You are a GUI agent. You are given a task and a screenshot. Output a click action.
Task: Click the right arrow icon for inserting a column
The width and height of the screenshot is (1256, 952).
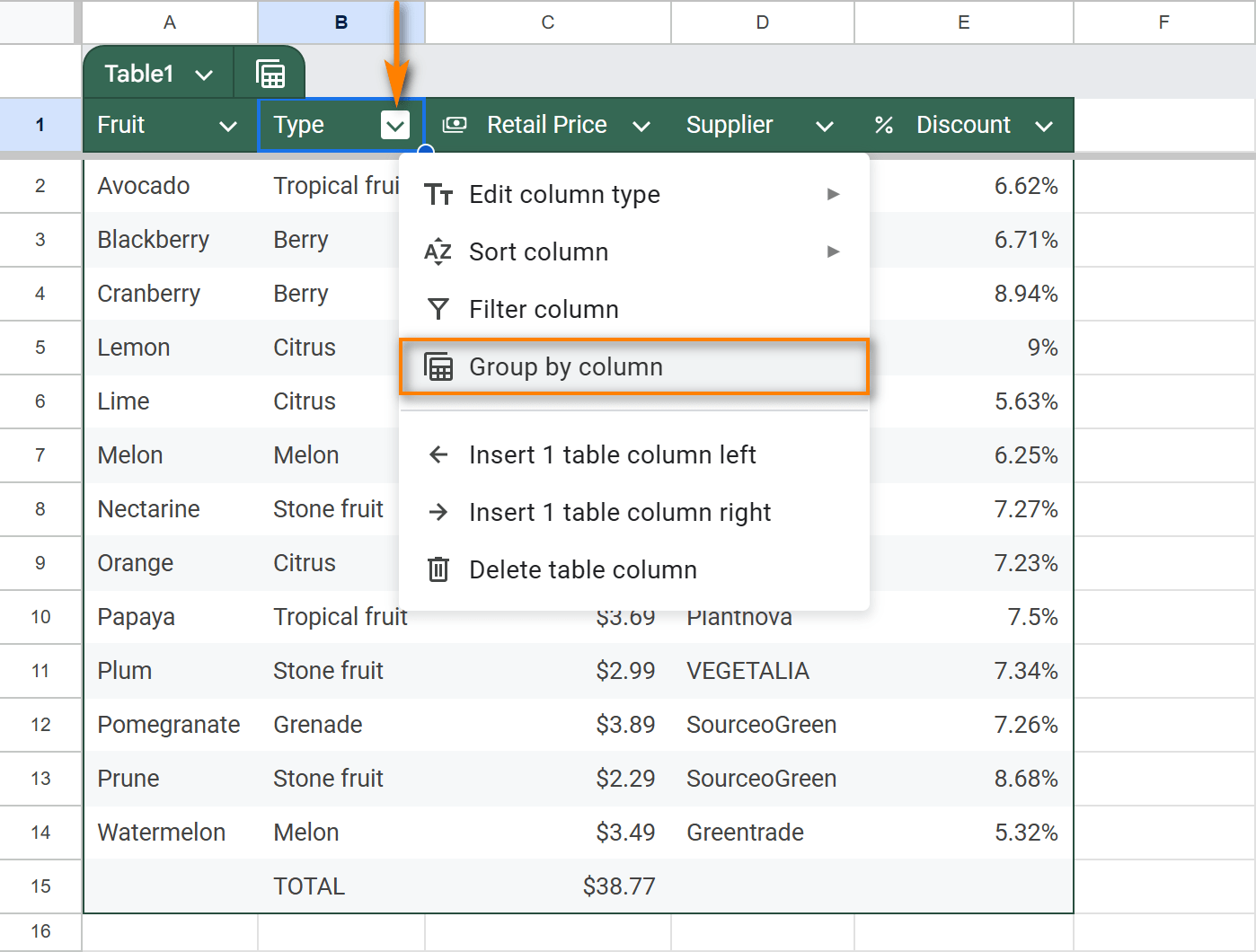(438, 512)
